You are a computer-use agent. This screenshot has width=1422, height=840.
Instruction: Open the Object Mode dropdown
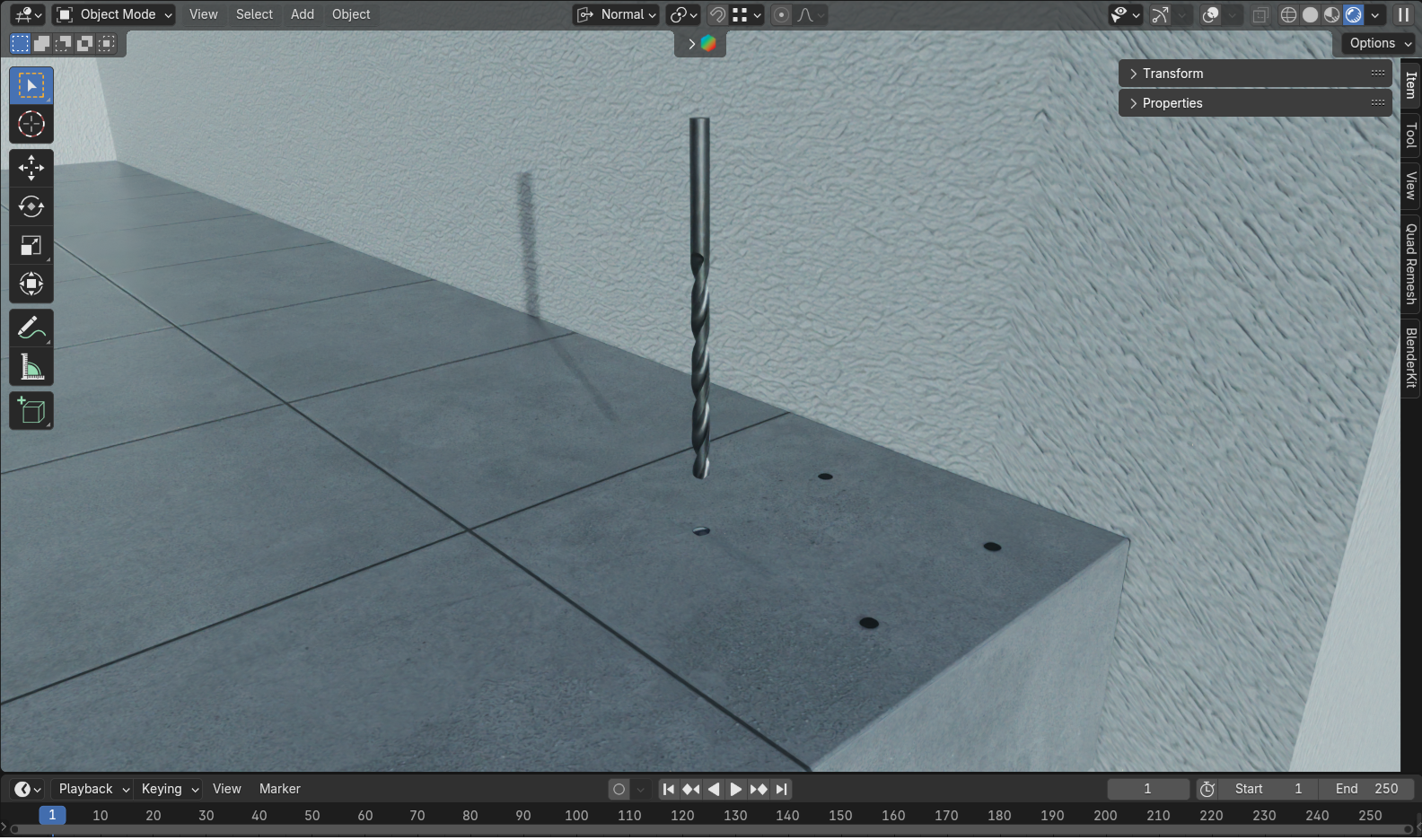pos(115,14)
